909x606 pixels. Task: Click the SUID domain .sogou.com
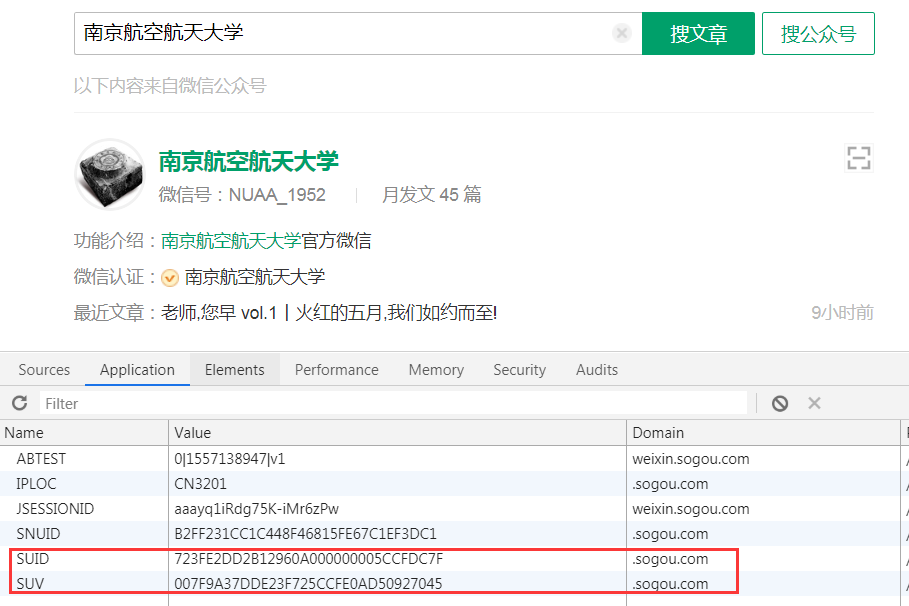pyautogui.click(x=670, y=558)
